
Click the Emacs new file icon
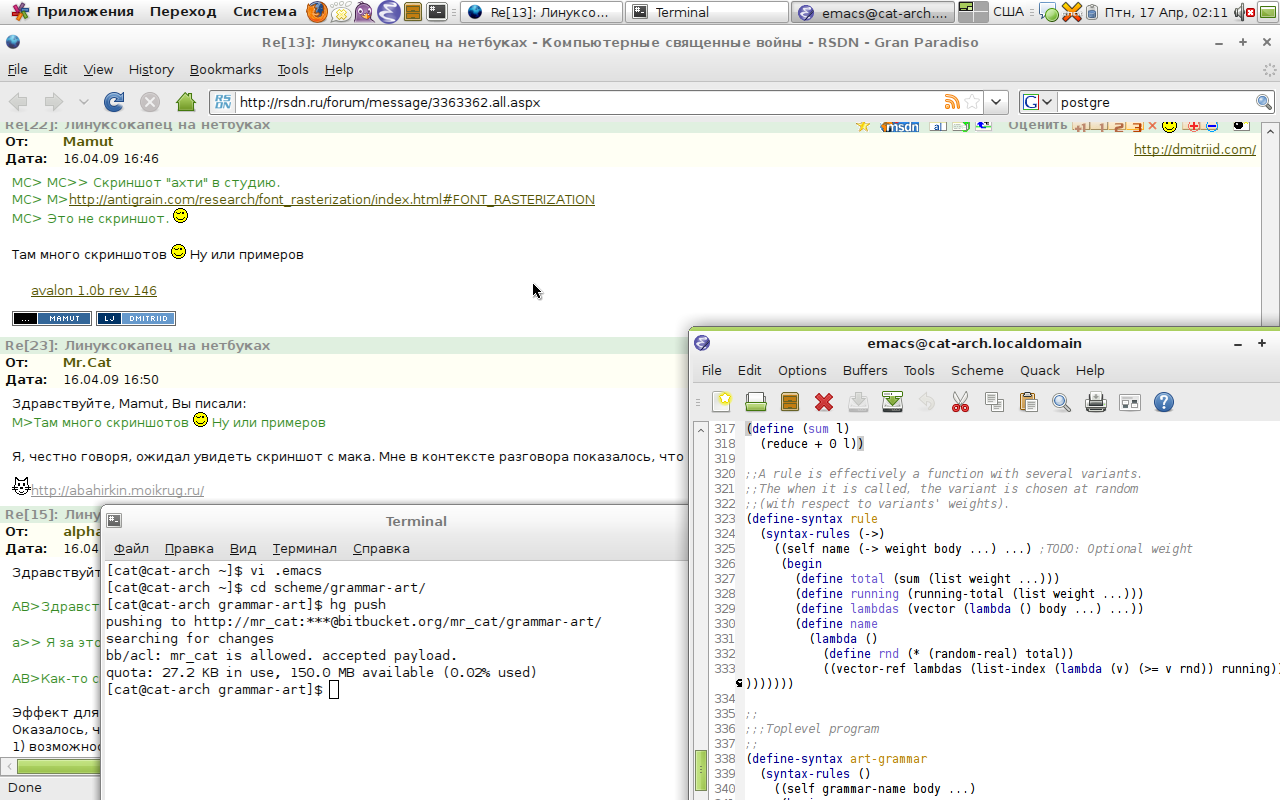tap(722, 402)
